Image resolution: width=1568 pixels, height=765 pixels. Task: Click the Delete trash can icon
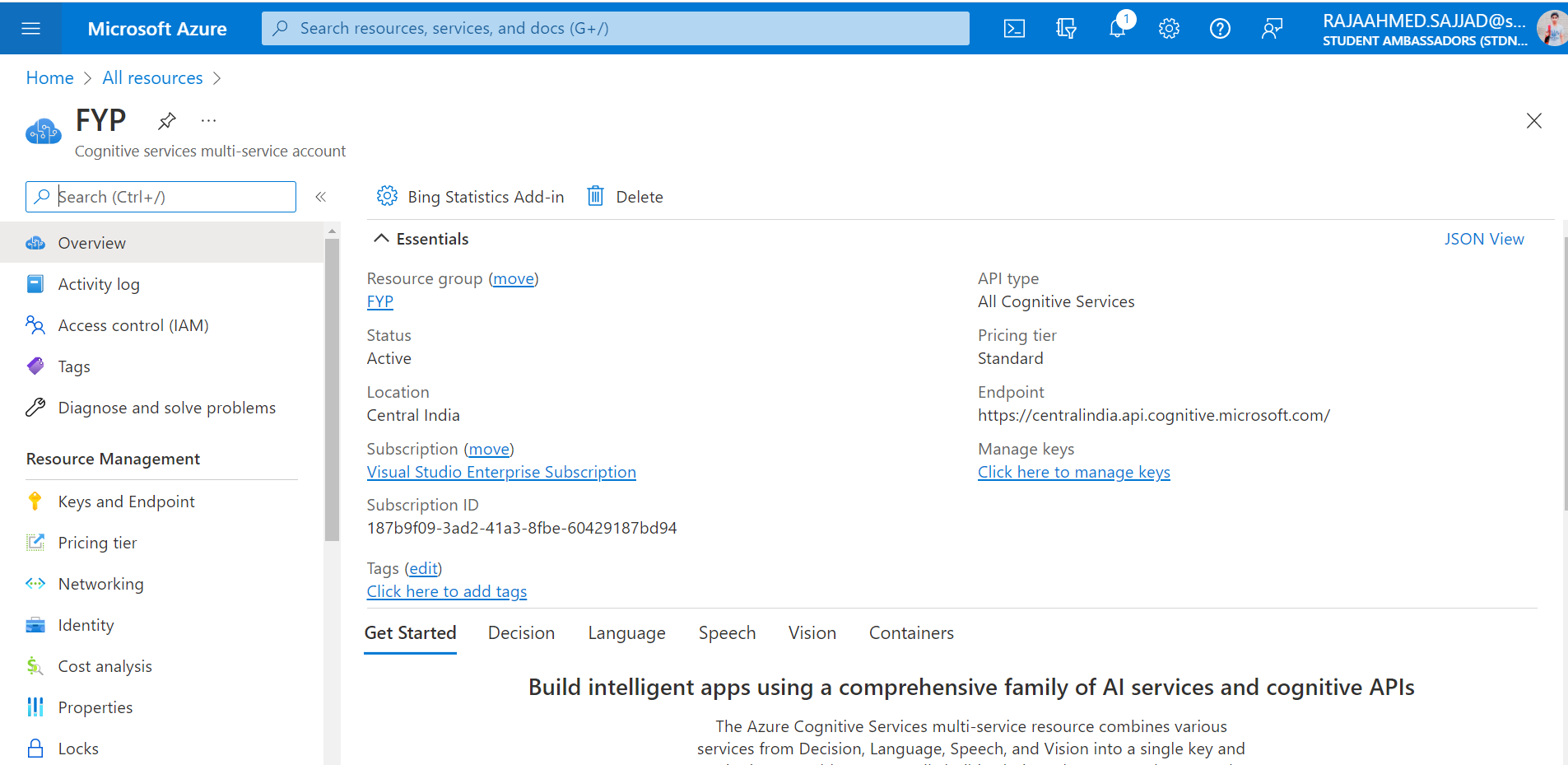[x=595, y=196]
